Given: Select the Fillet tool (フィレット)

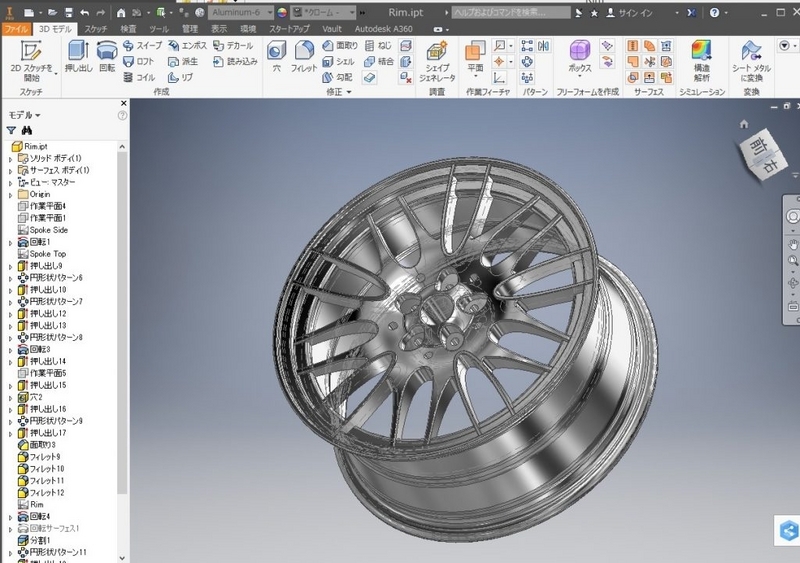Looking at the screenshot, I should coord(304,56).
